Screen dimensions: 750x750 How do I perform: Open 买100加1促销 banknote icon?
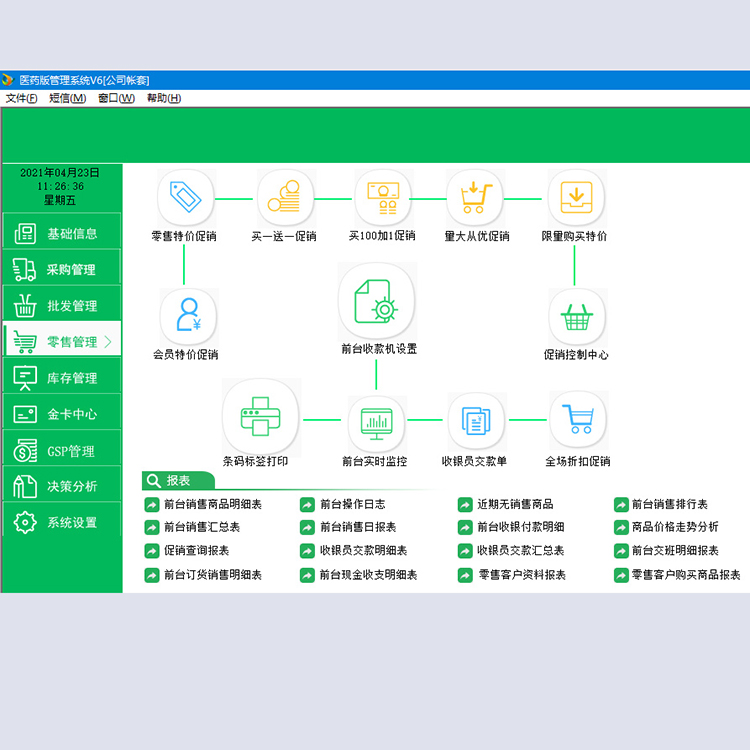[x=382, y=198]
